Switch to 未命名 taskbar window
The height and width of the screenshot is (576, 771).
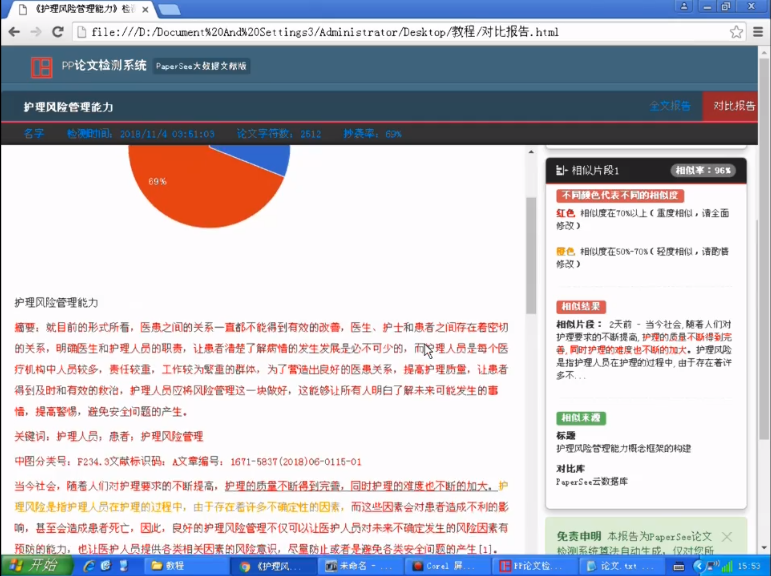pos(359,566)
